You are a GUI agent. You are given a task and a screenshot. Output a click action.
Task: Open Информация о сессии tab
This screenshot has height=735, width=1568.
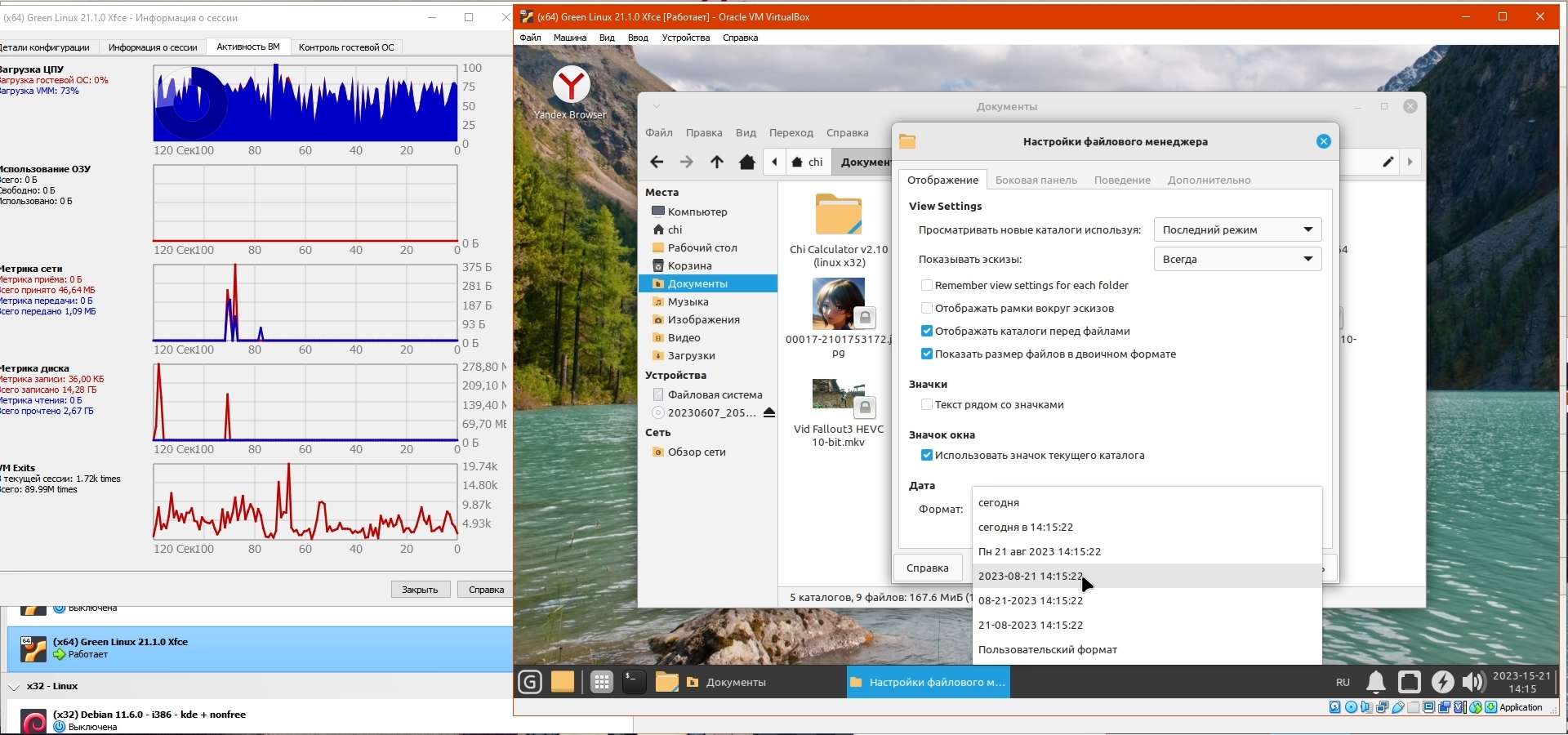pyautogui.click(x=153, y=47)
